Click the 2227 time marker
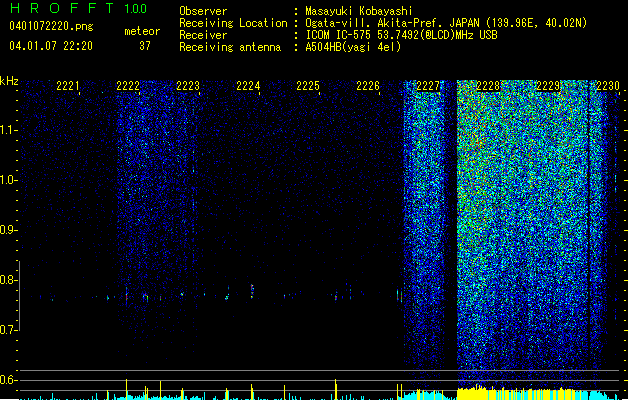629x400 pixels. [428, 86]
